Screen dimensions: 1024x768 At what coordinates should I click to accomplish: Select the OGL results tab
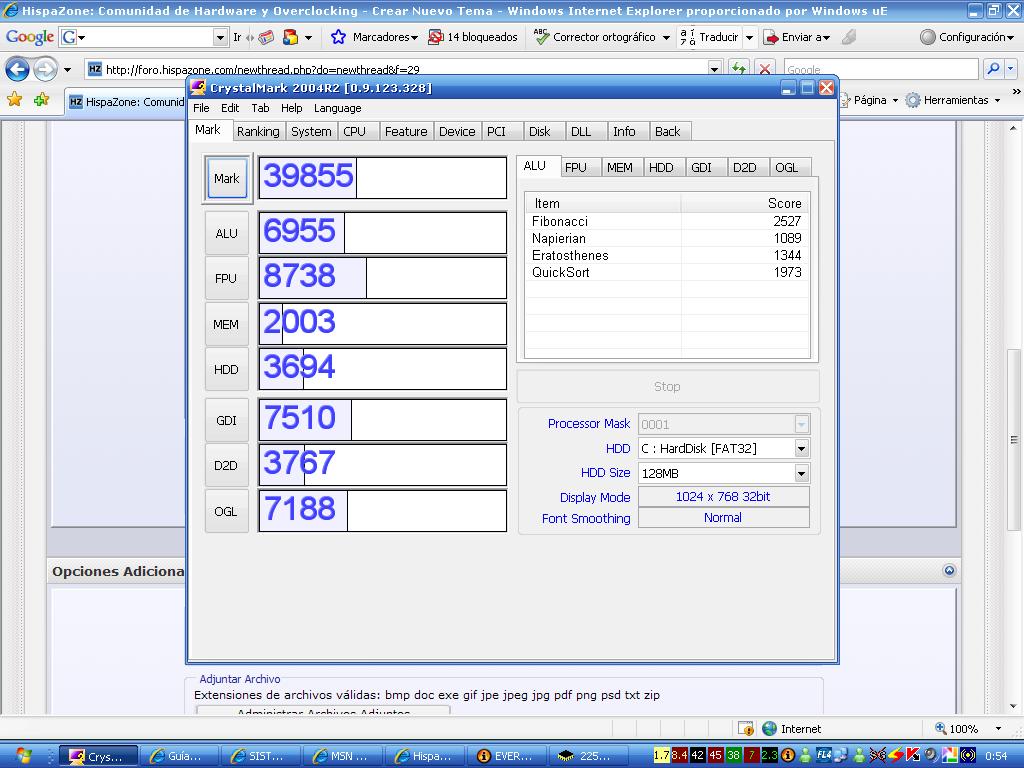click(x=786, y=167)
